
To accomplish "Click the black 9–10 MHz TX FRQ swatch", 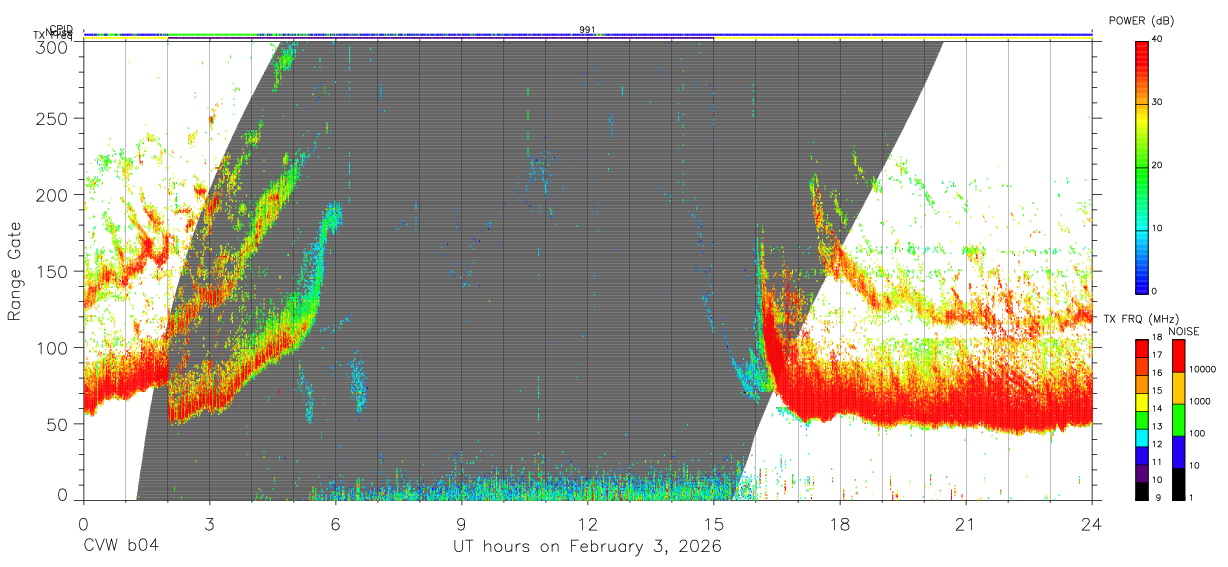I will pyautogui.click(x=1141, y=491).
